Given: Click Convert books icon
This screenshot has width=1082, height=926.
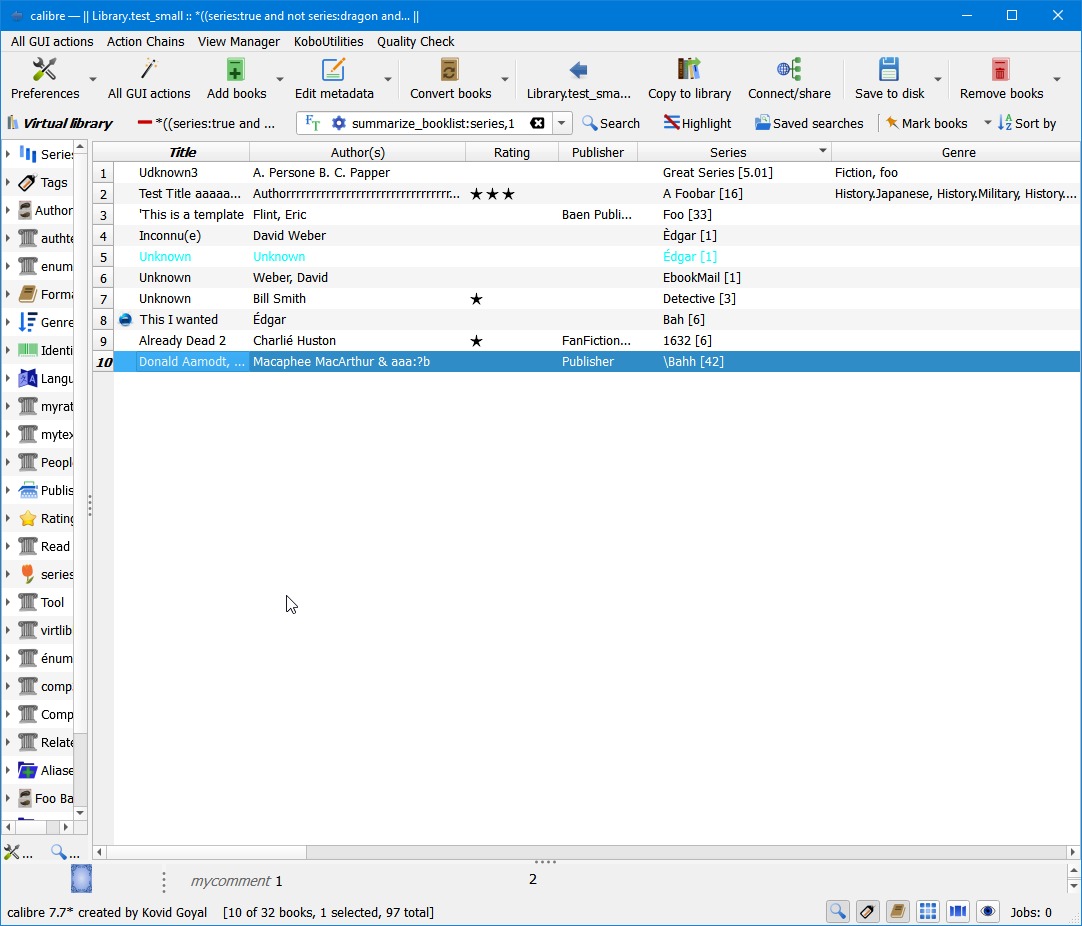Looking at the screenshot, I should tap(450, 70).
